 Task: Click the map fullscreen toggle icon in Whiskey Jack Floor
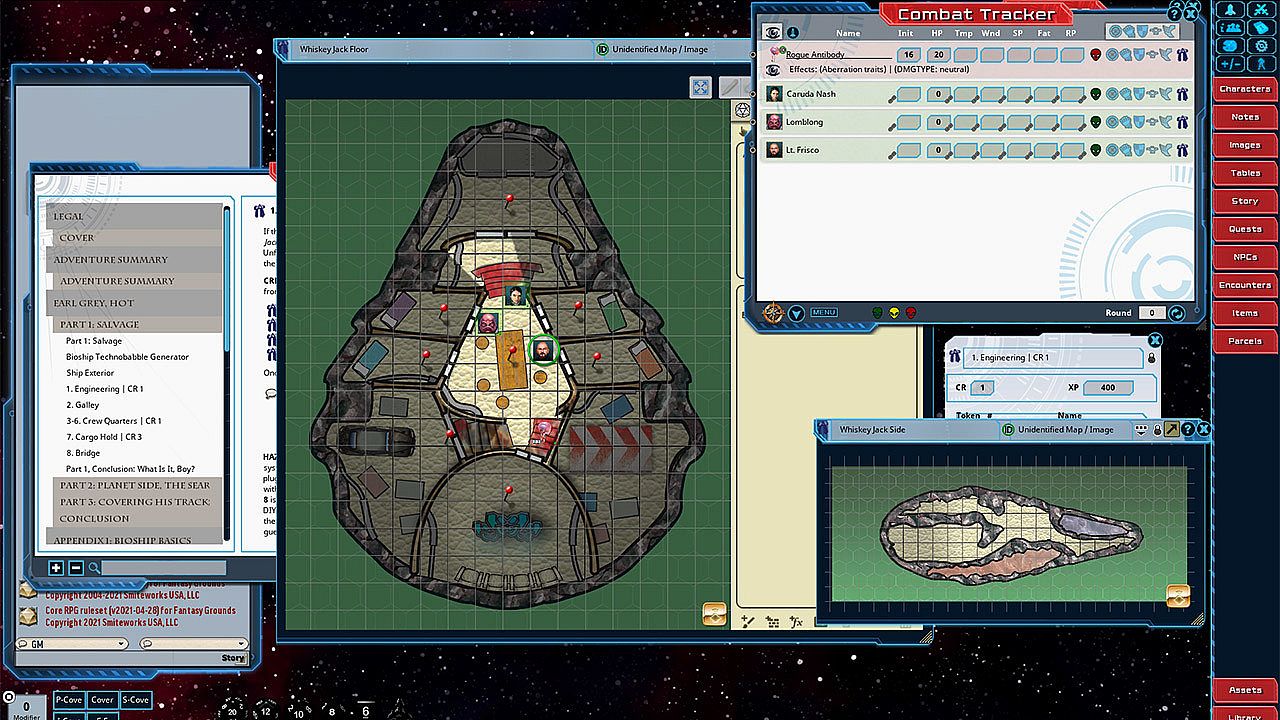pos(701,87)
